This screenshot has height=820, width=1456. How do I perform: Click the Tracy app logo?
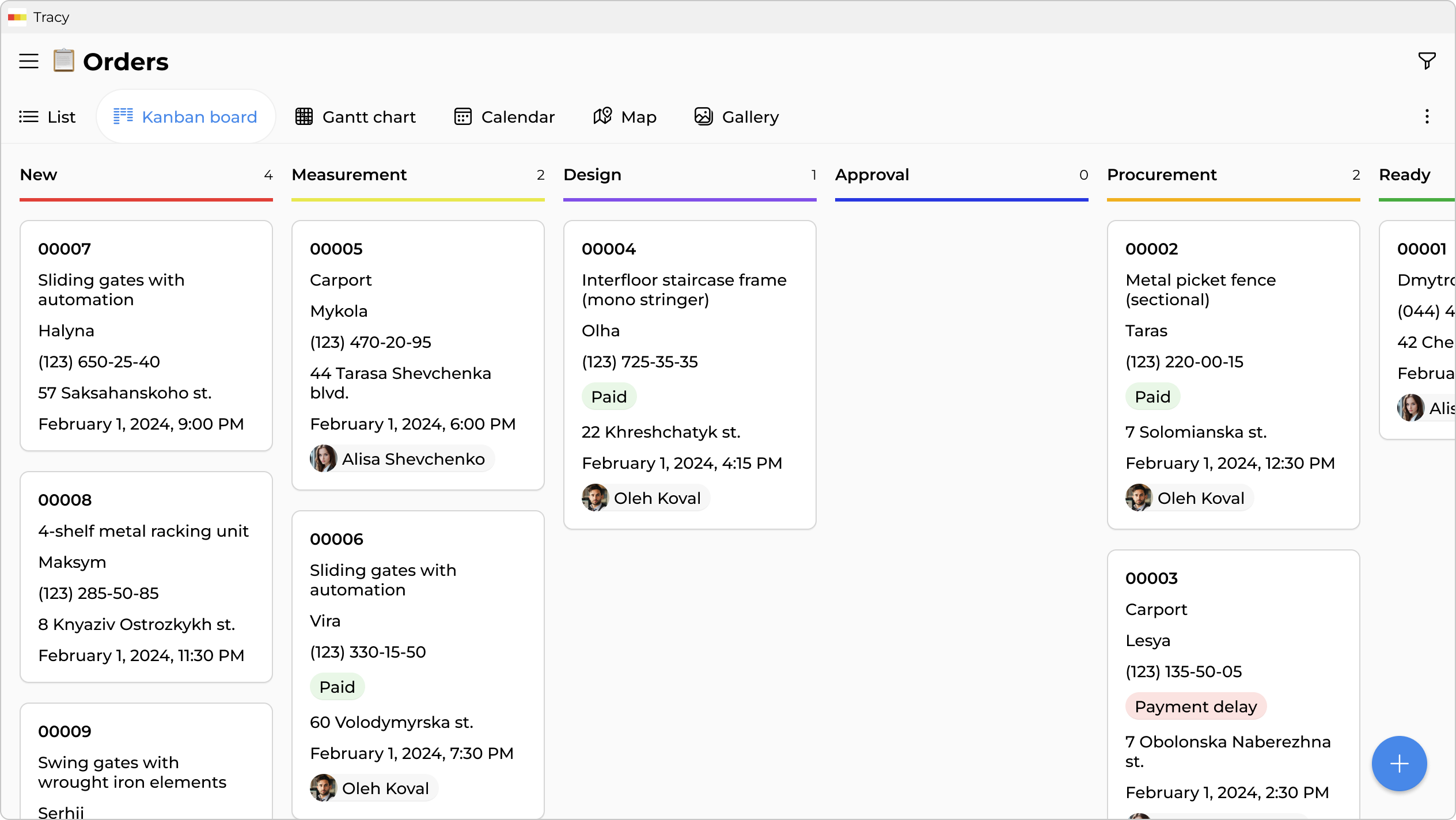click(x=17, y=17)
